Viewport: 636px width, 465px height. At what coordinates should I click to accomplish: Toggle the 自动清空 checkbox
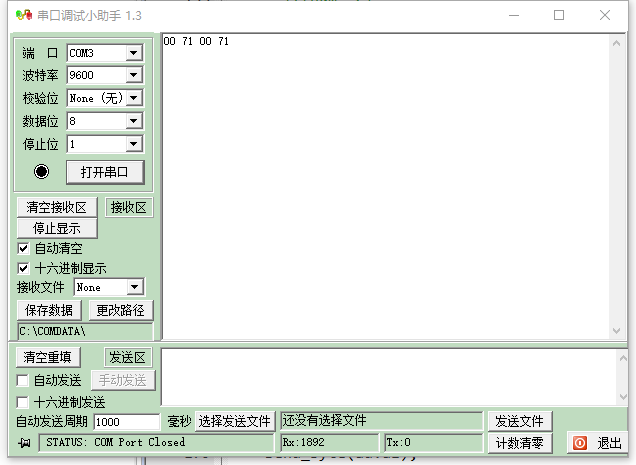point(24,248)
